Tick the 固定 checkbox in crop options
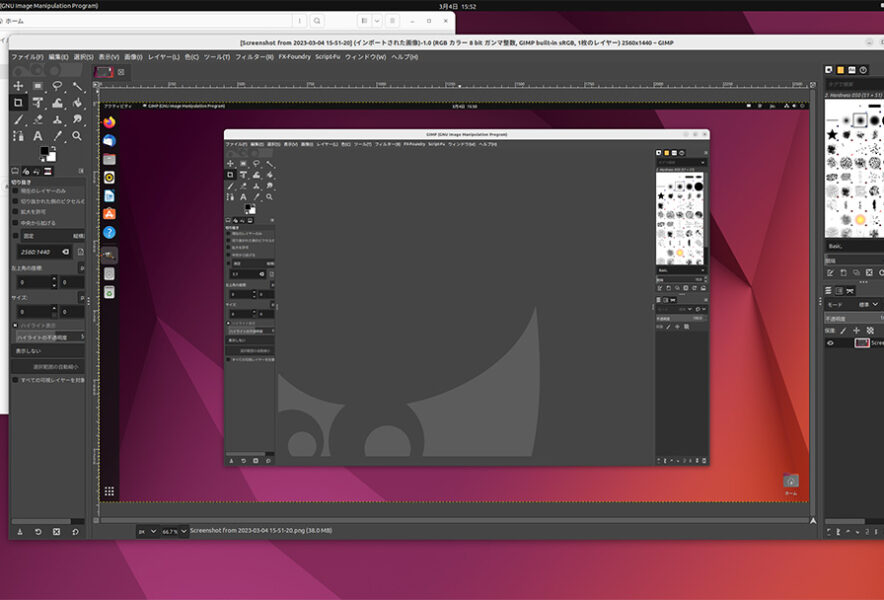Viewport: 884px width, 600px height. [x=16, y=236]
